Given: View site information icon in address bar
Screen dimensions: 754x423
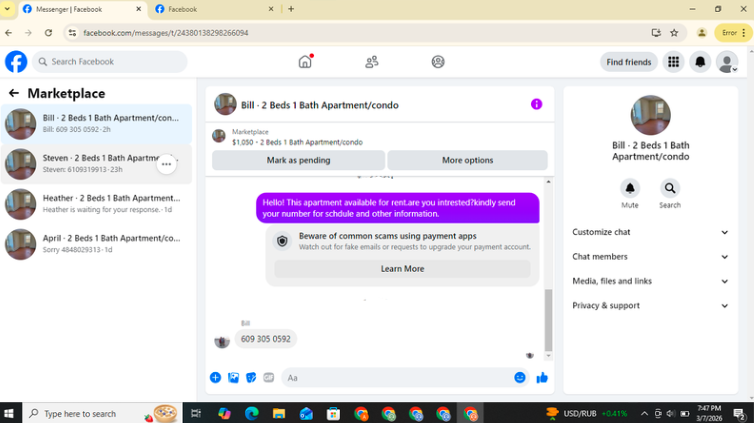Looking at the screenshot, I should tap(72, 33).
